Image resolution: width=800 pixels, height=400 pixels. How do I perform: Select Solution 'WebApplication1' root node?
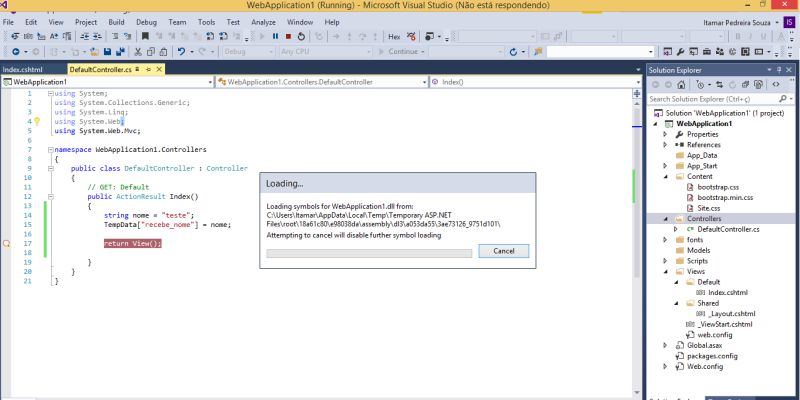724,113
